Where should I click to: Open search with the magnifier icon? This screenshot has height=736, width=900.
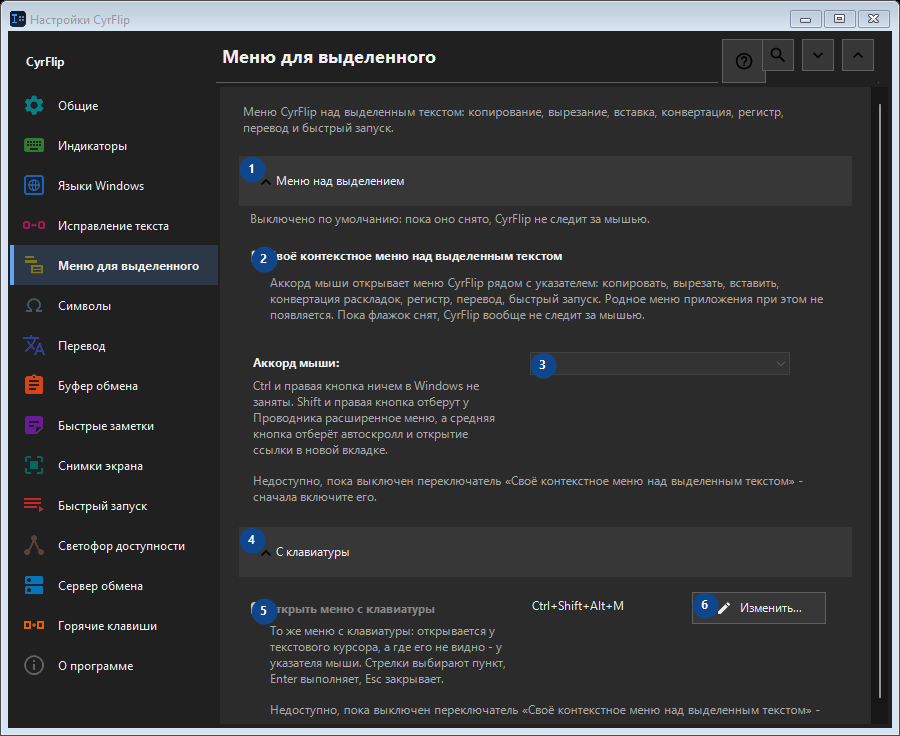click(x=778, y=55)
